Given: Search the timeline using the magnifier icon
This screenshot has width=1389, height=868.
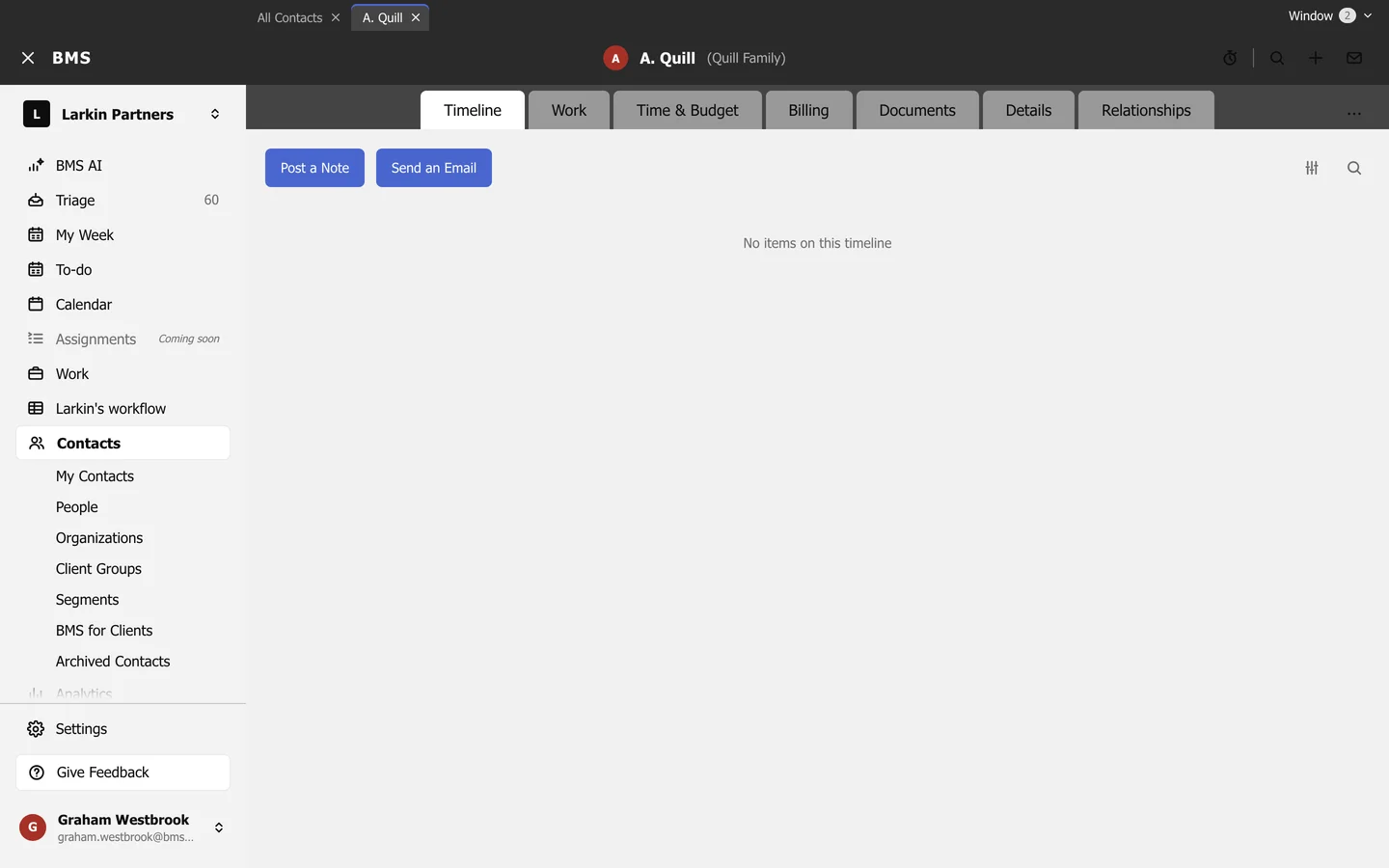Looking at the screenshot, I should click(1354, 168).
